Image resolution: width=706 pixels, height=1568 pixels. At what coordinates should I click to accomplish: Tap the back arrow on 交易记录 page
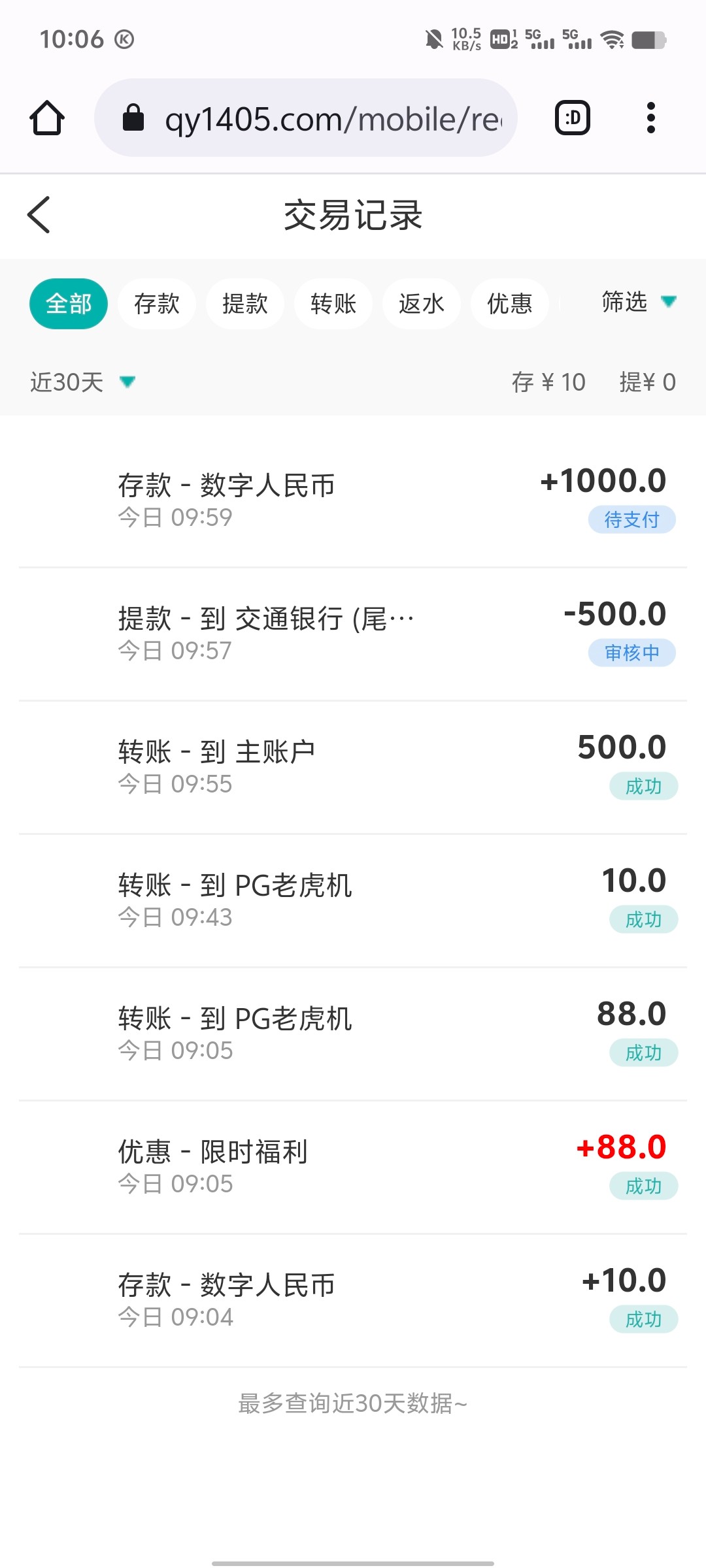pos(39,215)
